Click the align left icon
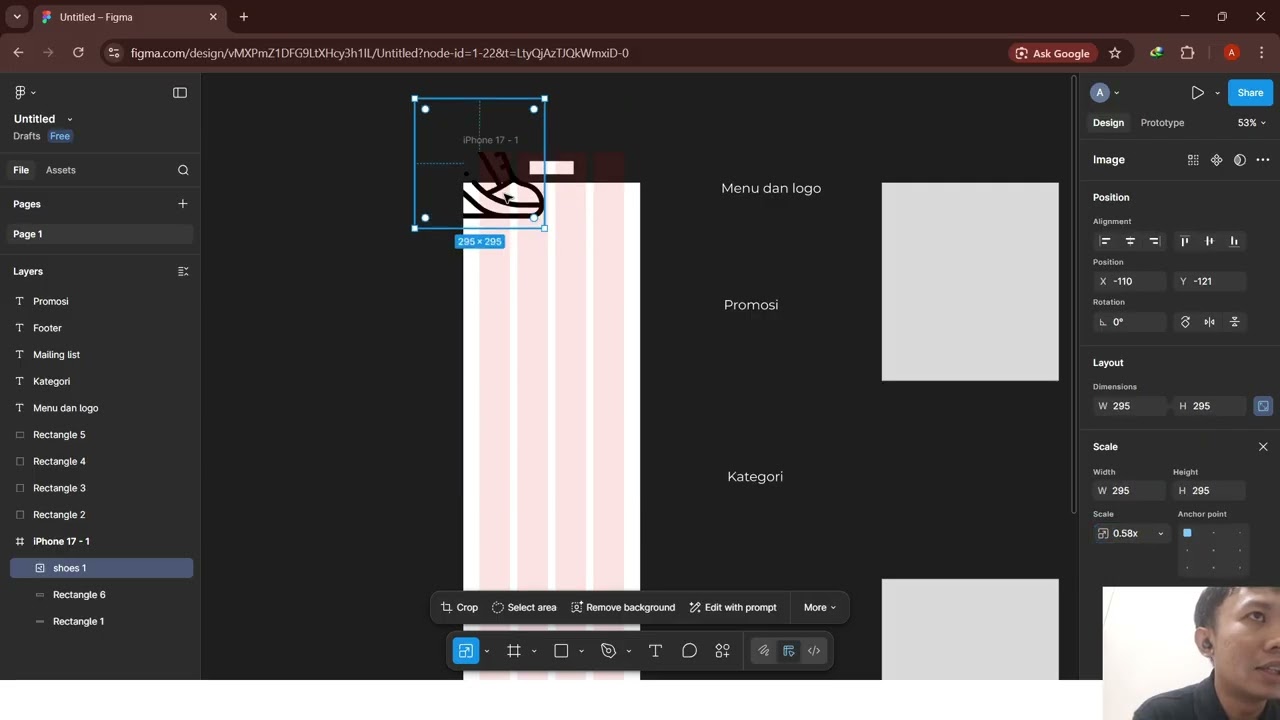This screenshot has height=720, width=1280. click(x=1105, y=241)
